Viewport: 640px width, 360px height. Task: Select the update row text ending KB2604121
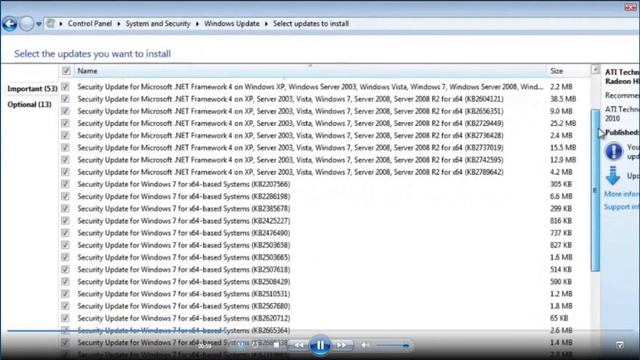pos(290,99)
